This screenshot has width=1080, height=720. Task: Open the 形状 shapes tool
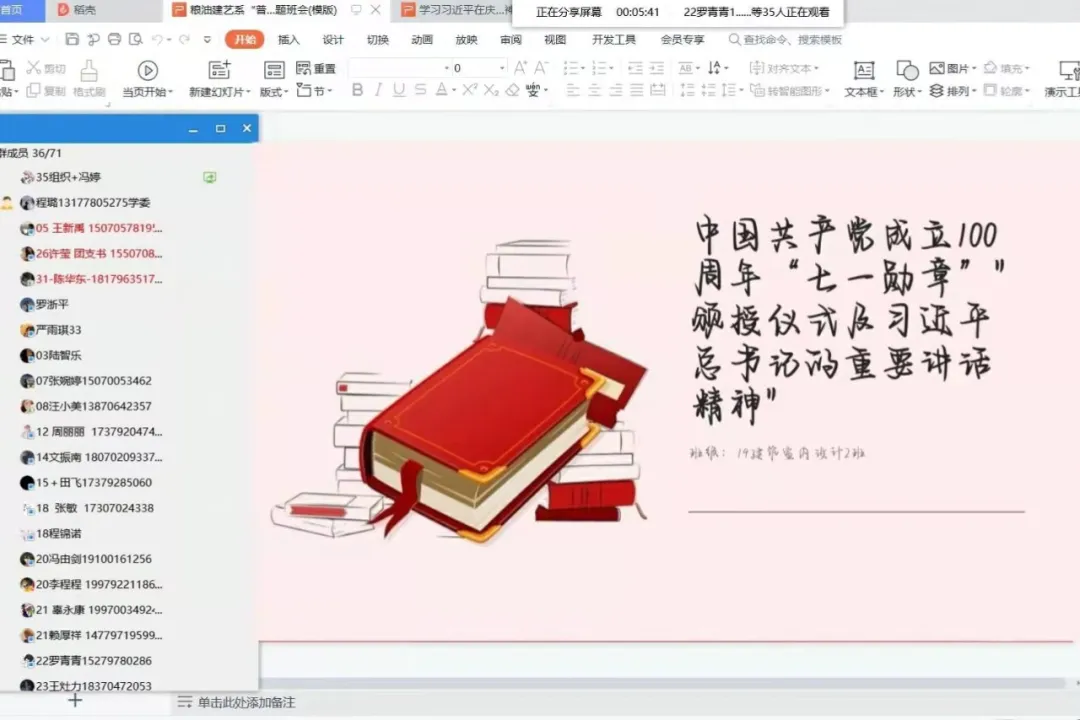coord(907,71)
